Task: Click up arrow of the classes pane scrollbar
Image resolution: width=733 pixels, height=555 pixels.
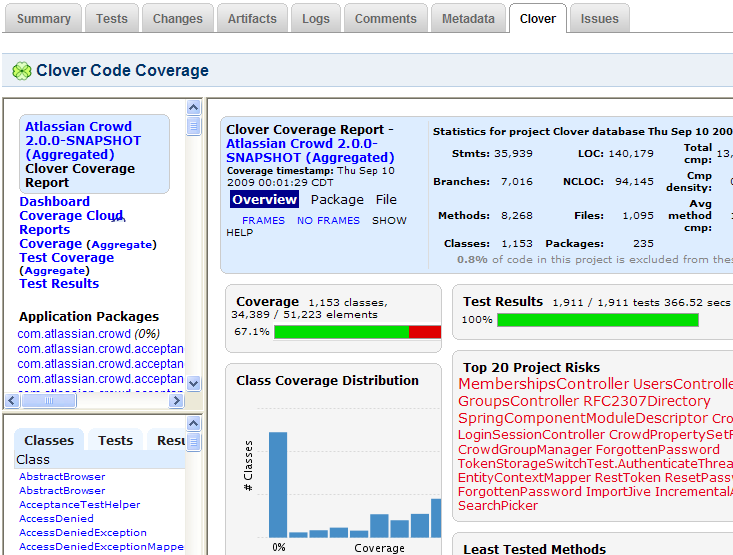Action: [x=194, y=424]
